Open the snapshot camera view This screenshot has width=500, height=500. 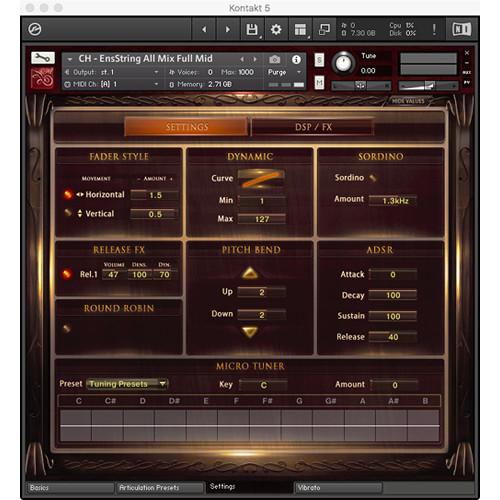coord(275,60)
